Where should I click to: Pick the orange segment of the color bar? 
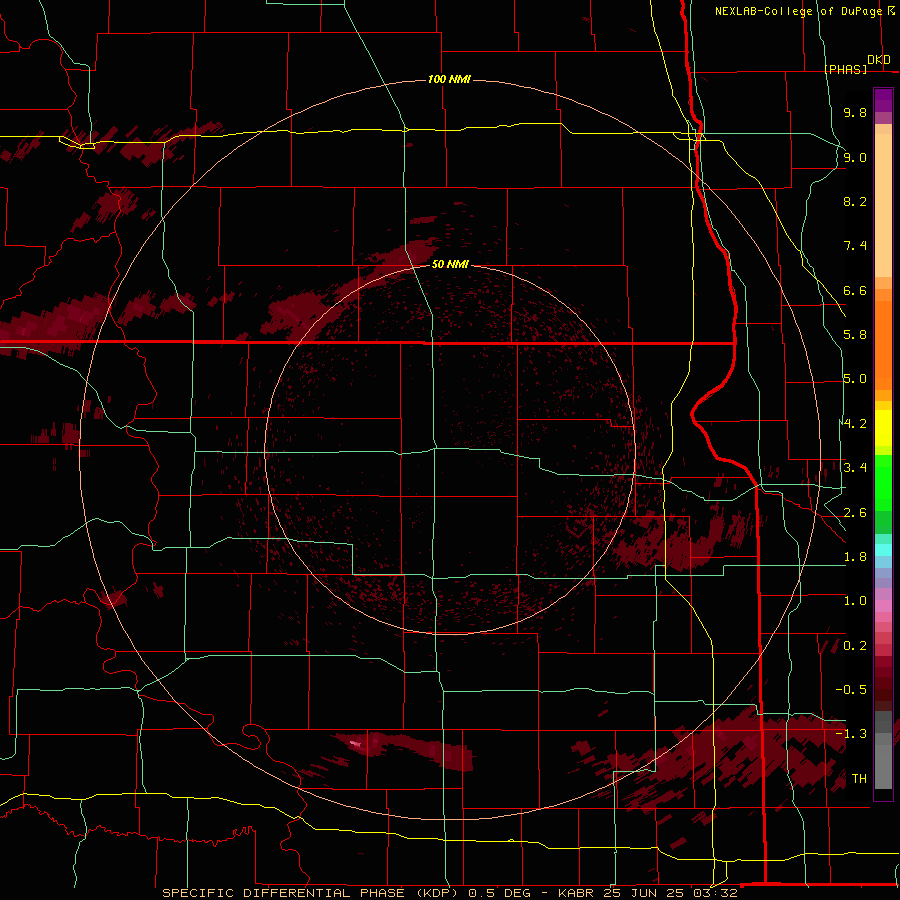883,346
